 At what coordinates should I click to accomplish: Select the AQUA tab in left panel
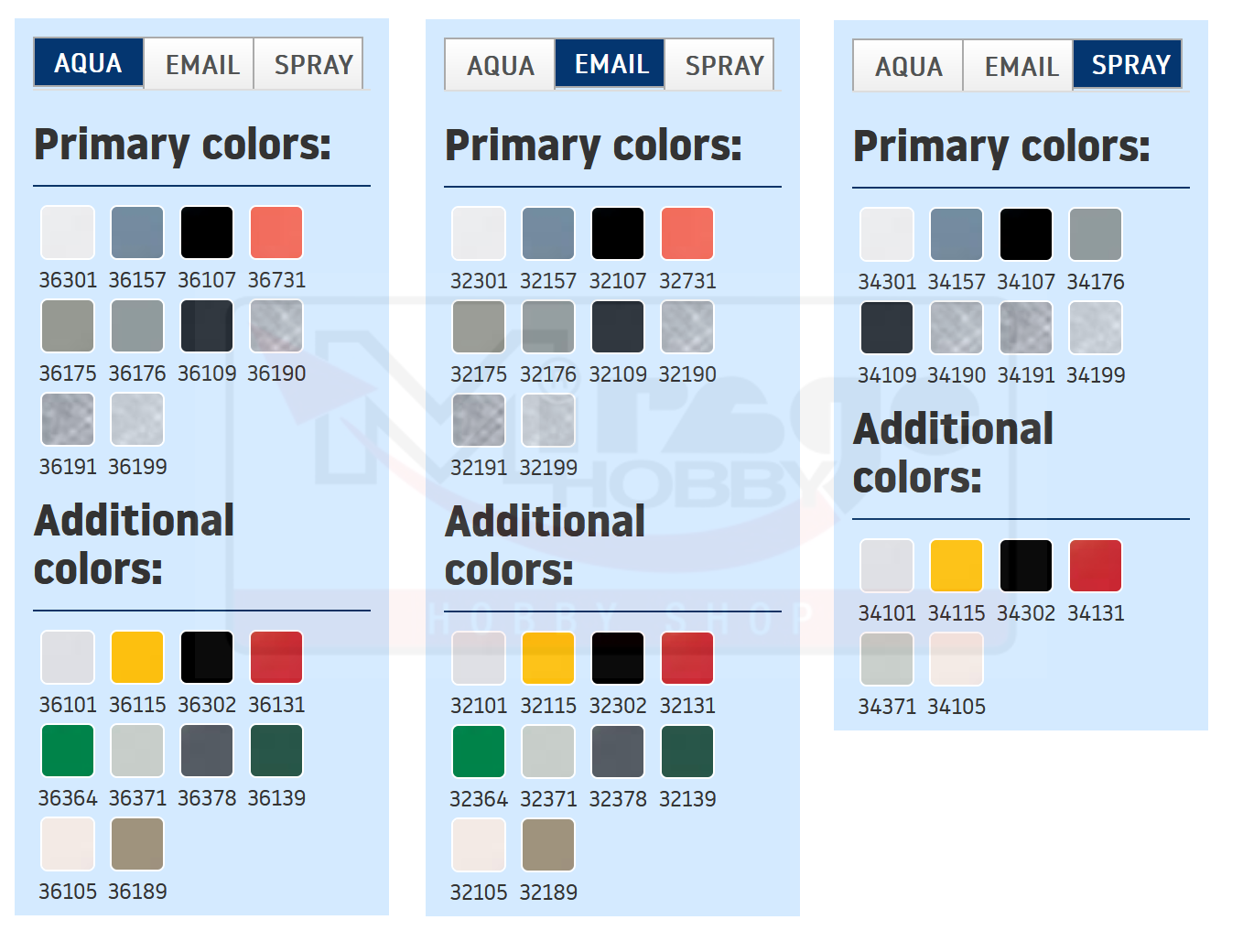pos(88,63)
